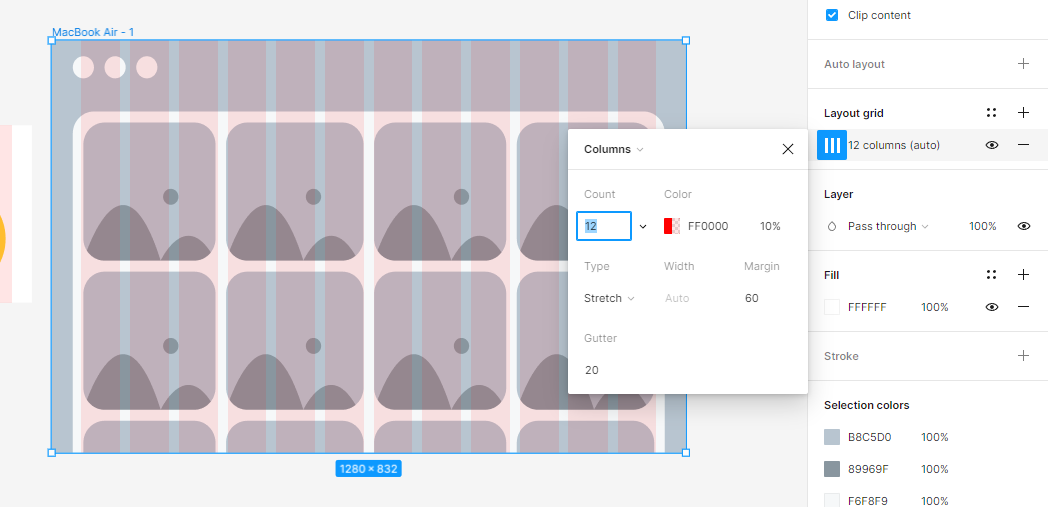This screenshot has width=1048, height=507.
Task: Click the layer blend mode drop icon
Action: [832, 226]
